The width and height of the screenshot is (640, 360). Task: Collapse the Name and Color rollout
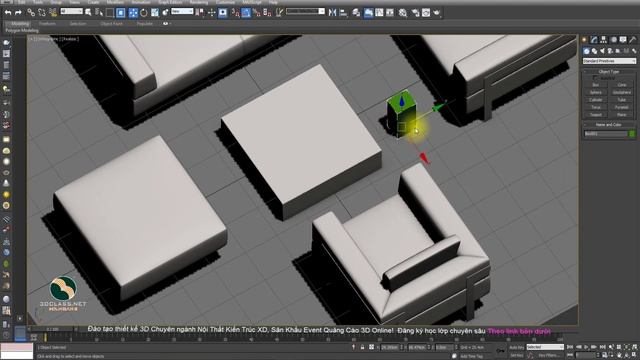coord(609,124)
